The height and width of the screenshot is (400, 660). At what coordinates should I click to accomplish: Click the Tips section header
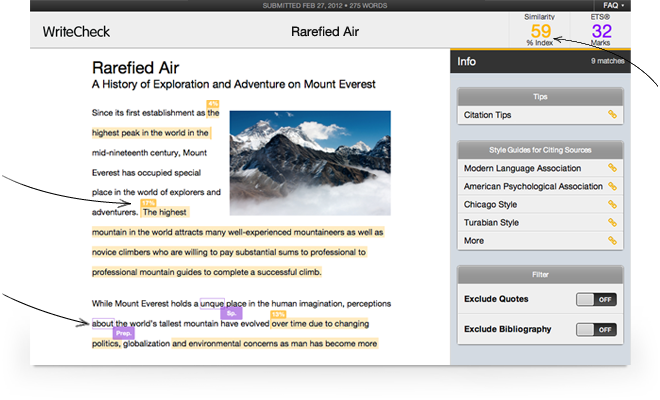pos(540,97)
